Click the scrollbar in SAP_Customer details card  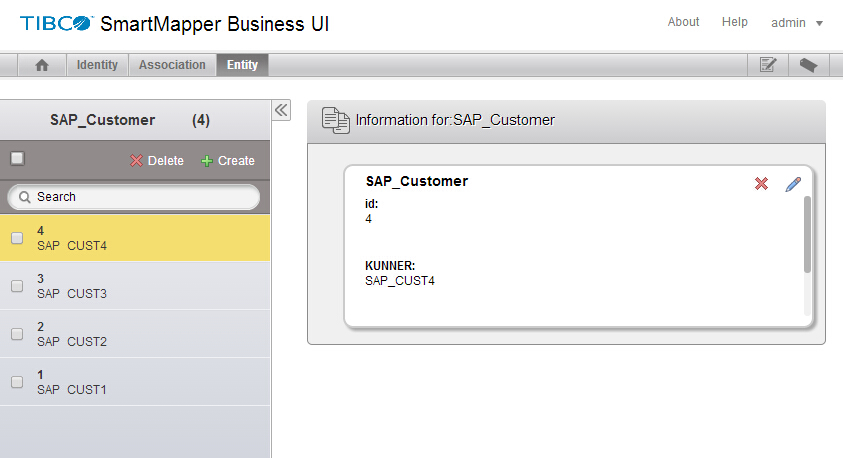pos(807,235)
